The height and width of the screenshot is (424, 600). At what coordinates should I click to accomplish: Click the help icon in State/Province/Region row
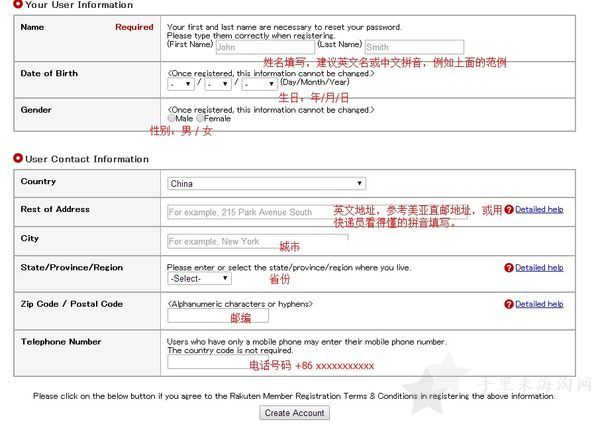click(509, 268)
